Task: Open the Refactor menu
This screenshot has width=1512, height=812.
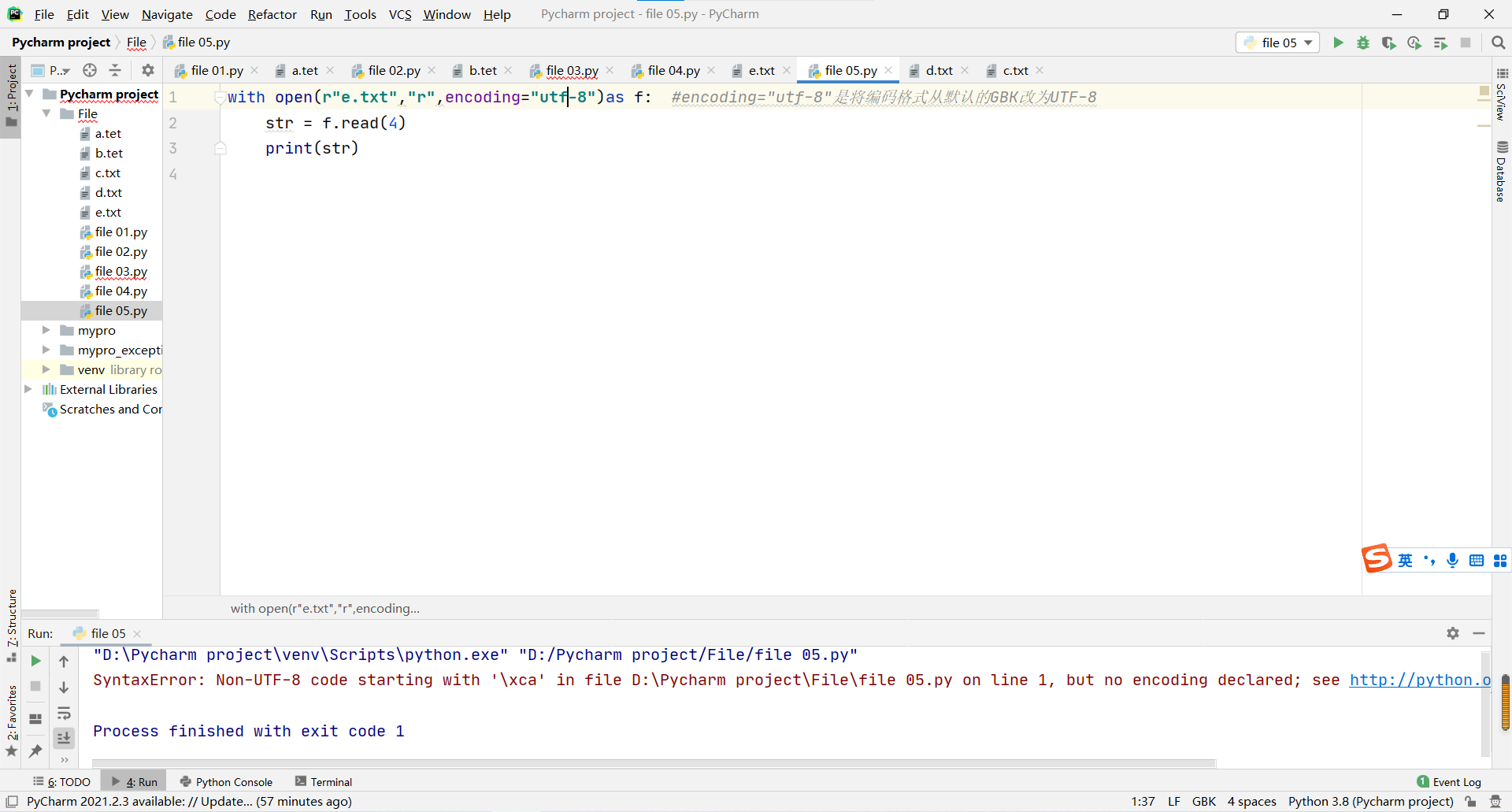Action: pos(272,14)
